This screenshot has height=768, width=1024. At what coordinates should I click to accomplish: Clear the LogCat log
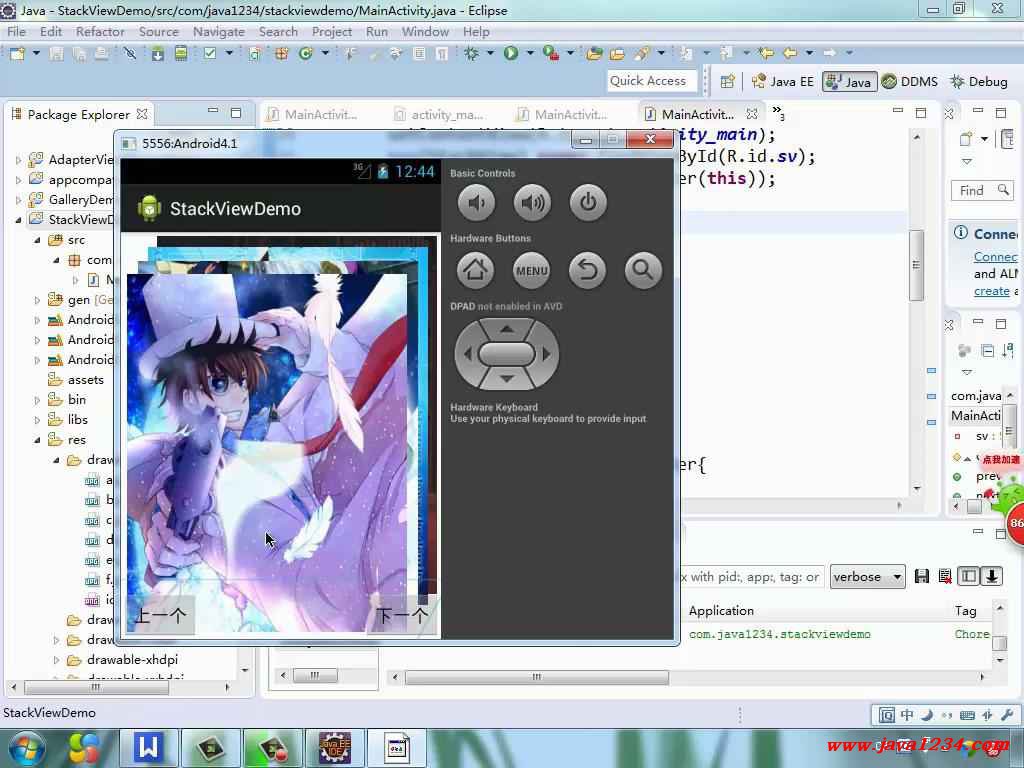tap(944, 576)
